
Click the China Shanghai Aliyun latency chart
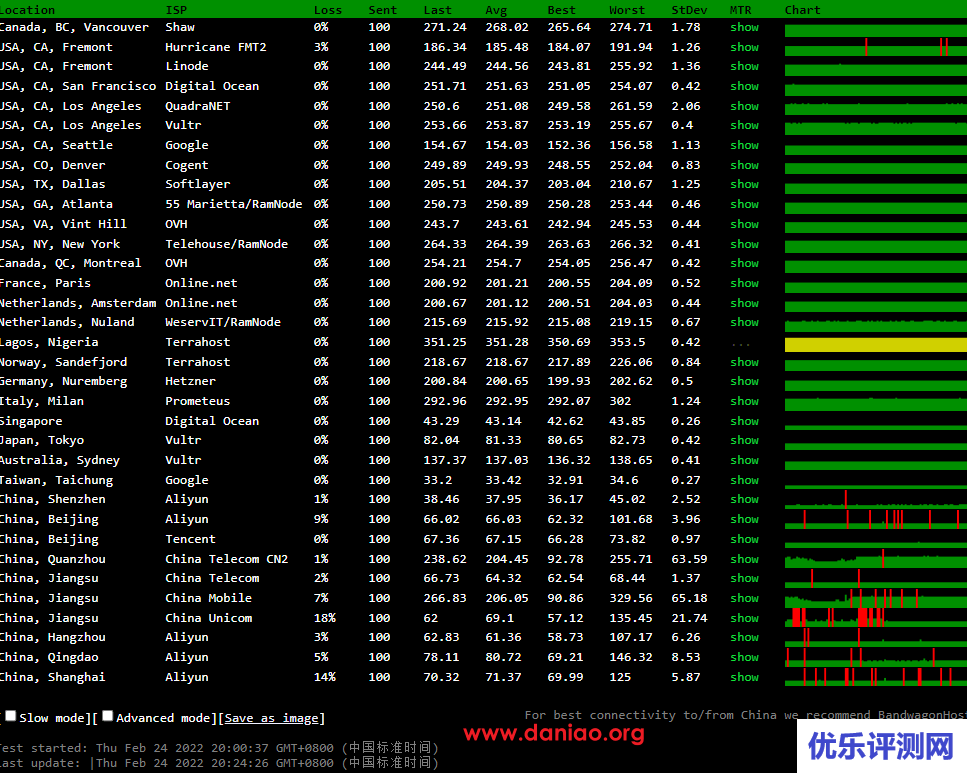coord(876,677)
